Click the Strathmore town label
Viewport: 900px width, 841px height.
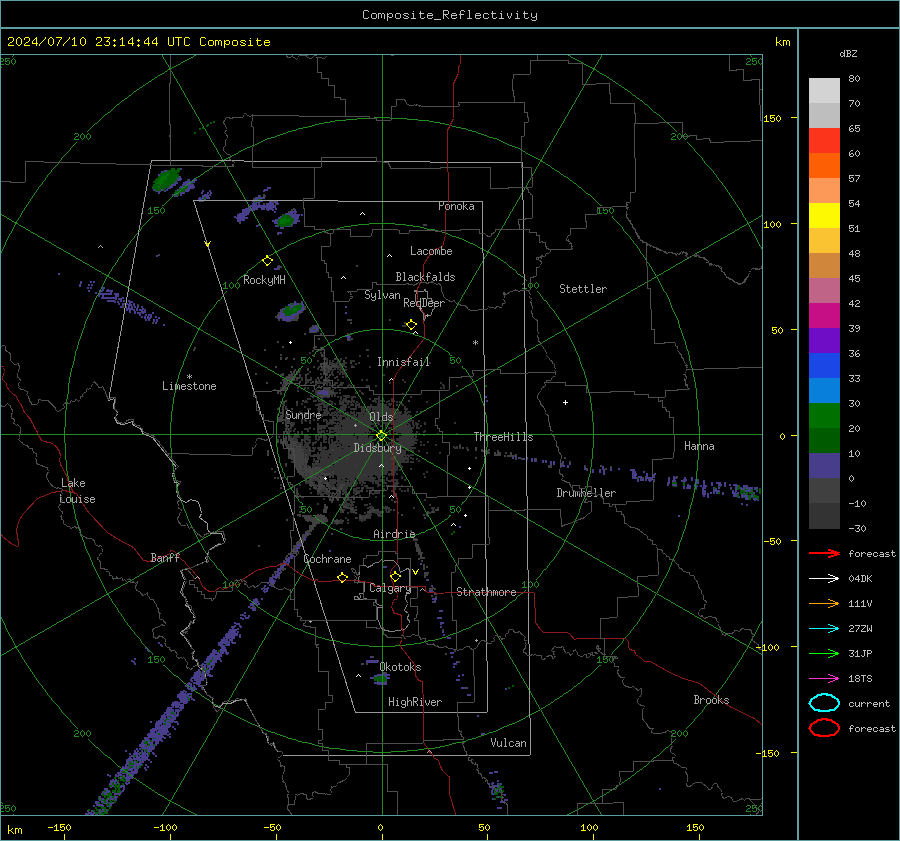(x=486, y=592)
